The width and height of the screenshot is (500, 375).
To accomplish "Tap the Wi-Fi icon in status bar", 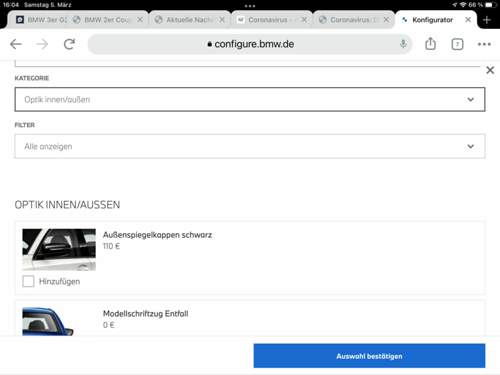I will (x=463, y=5).
